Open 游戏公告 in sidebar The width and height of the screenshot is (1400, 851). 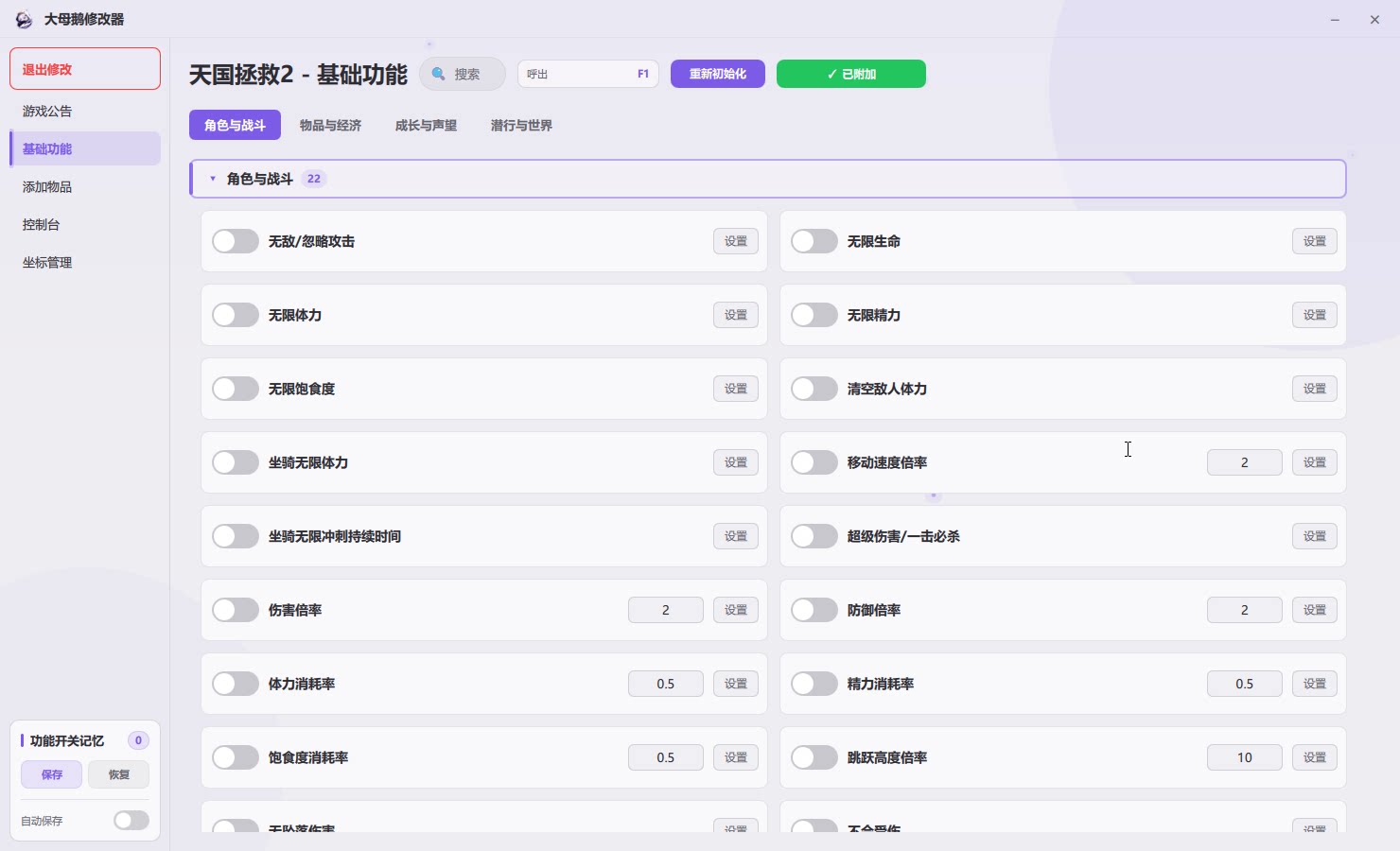click(85, 111)
